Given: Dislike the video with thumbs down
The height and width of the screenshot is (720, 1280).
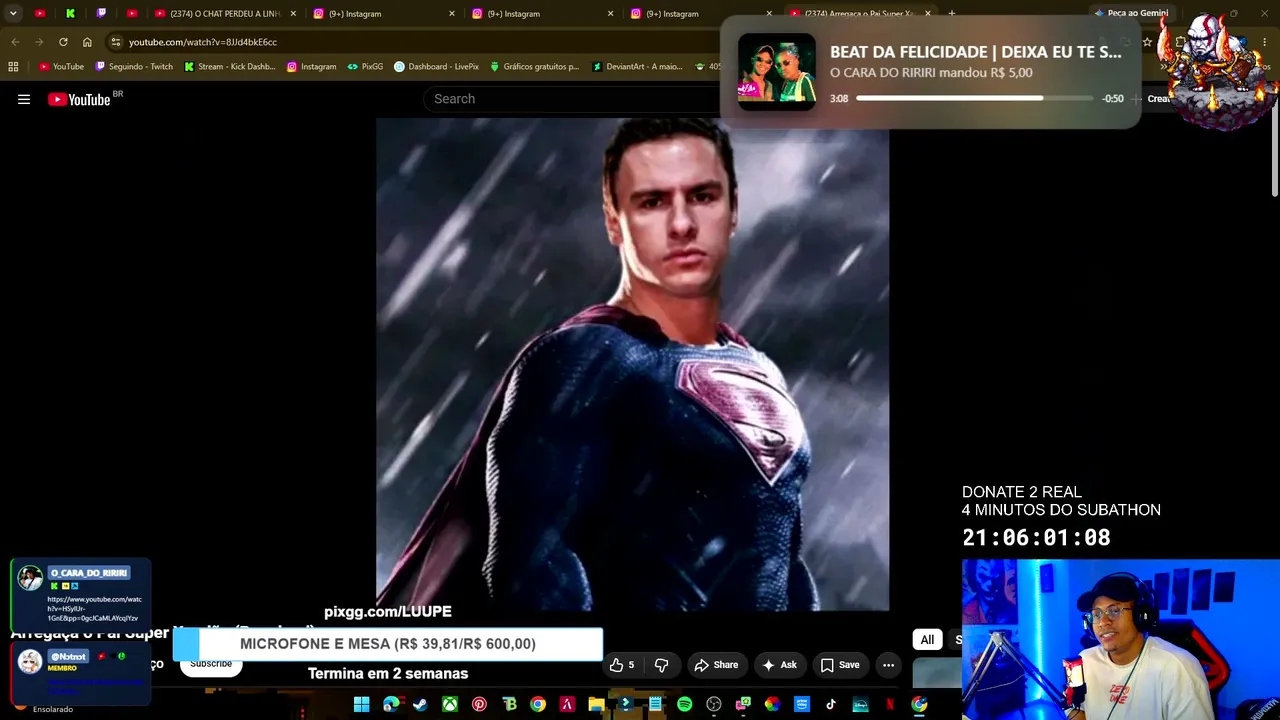Looking at the screenshot, I should click(661, 665).
